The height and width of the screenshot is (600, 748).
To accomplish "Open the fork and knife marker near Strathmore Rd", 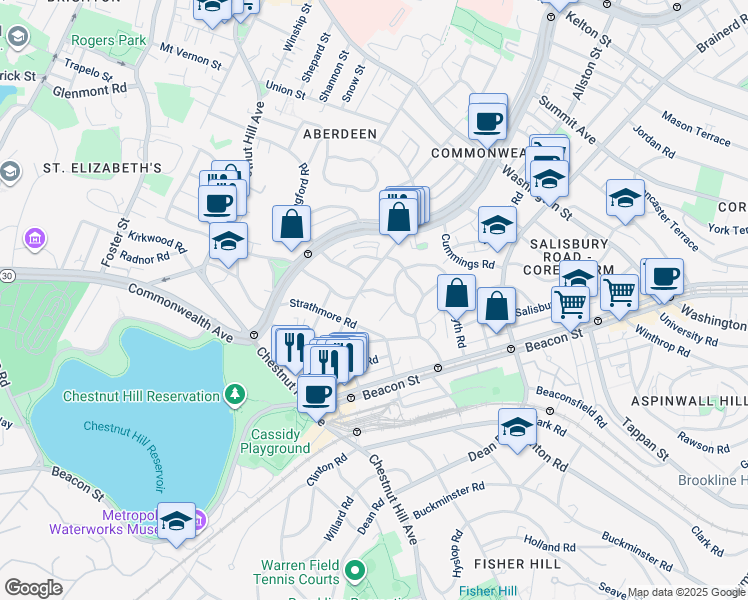I will pyautogui.click(x=292, y=345).
